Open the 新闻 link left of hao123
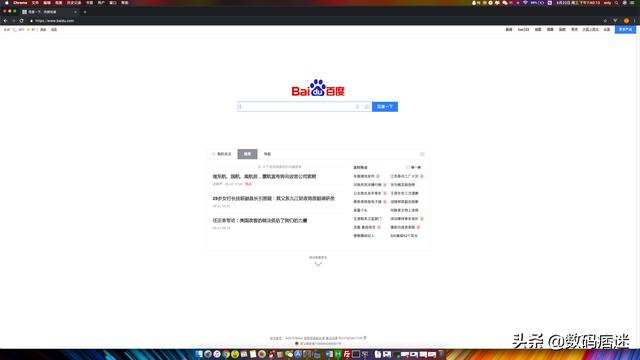The image size is (640, 360). pos(509,30)
